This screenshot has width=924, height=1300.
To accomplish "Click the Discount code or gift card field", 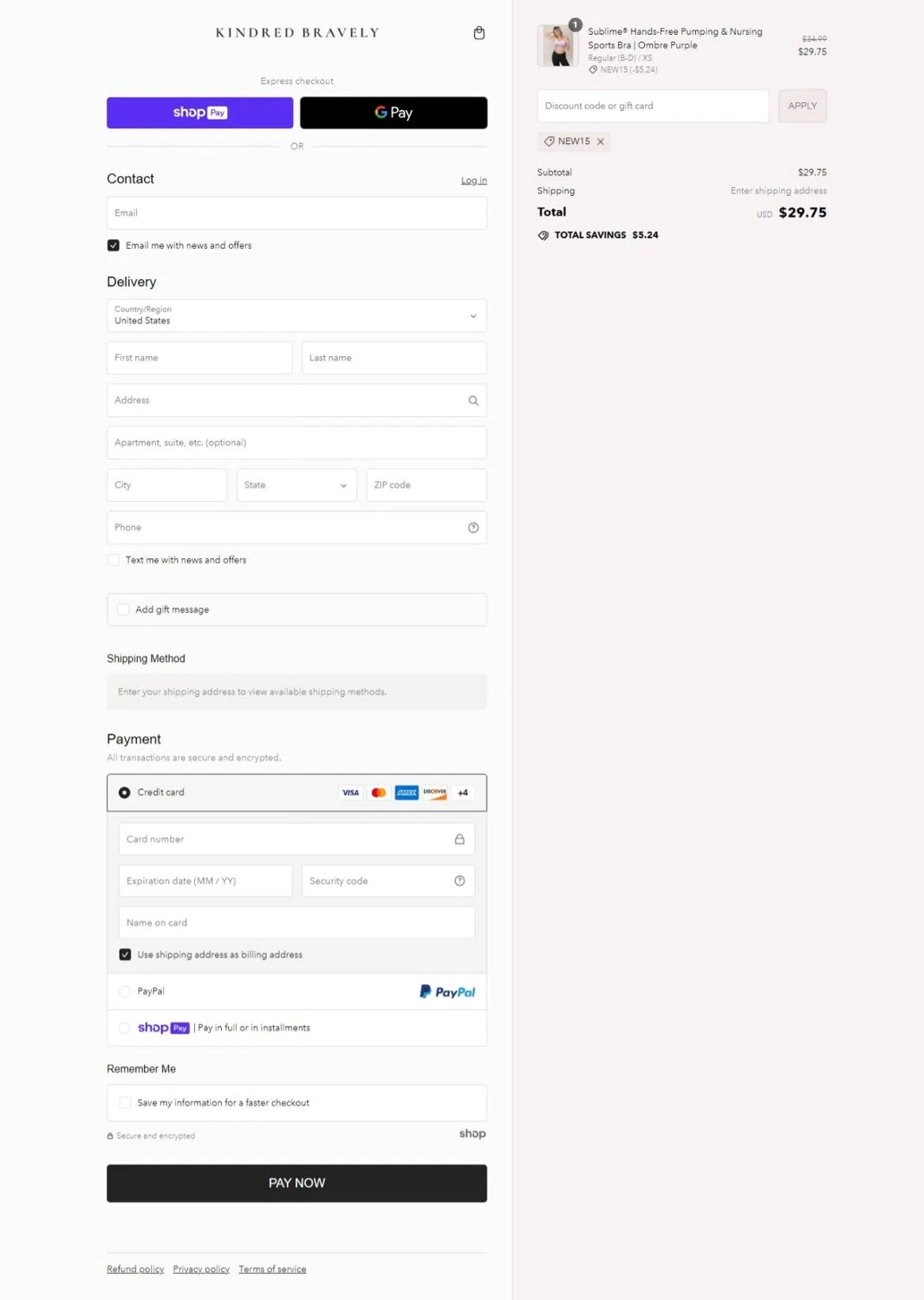I will point(652,106).
